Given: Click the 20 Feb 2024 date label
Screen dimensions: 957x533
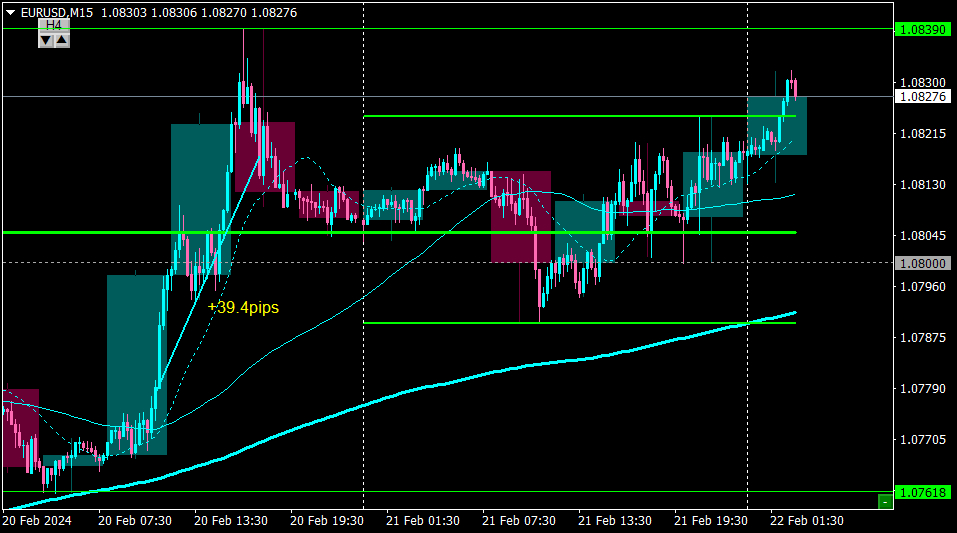Looking at the screenshot, I should (37, 521).
